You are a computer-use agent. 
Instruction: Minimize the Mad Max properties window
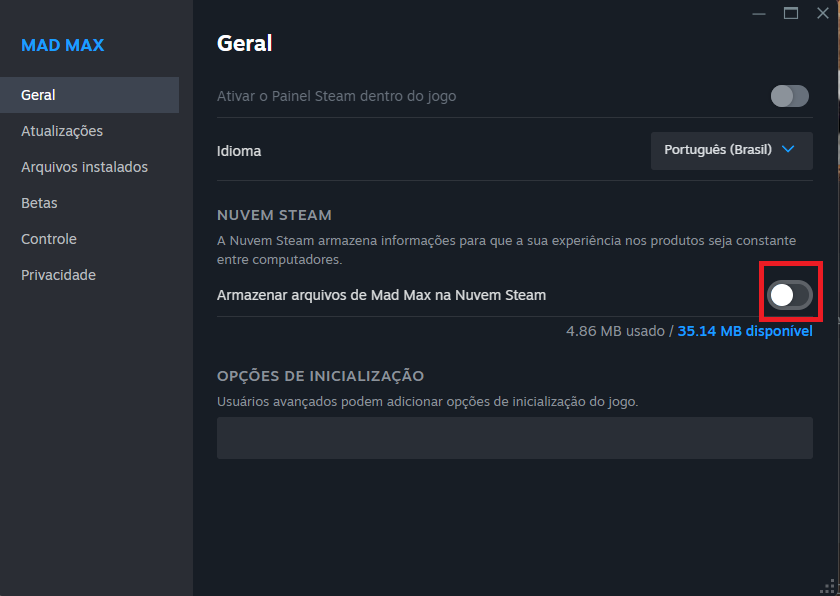pos(759,13)
